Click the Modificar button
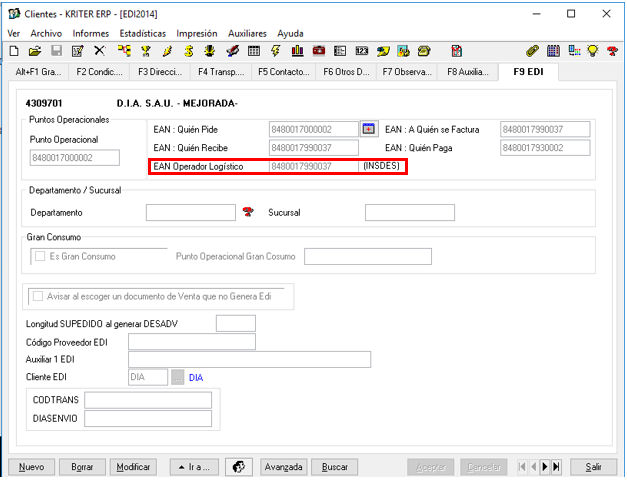 [133, 467]
